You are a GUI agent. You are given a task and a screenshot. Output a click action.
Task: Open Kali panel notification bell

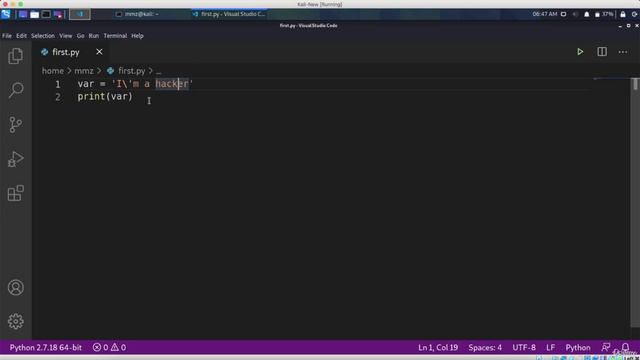pyautogui.click(x=587, y=14)
